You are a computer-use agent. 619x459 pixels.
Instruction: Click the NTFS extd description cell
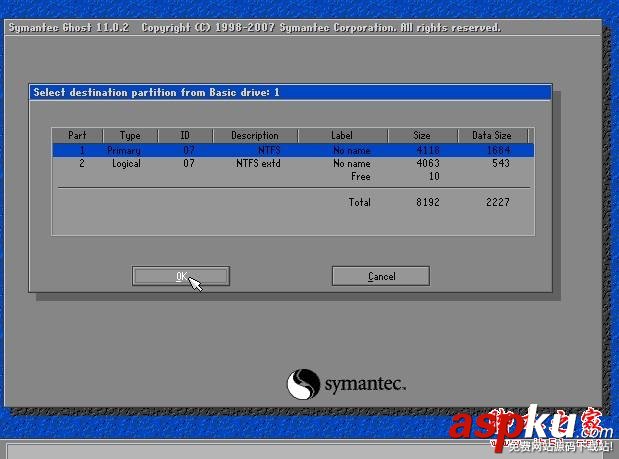(x=258, y=163)
